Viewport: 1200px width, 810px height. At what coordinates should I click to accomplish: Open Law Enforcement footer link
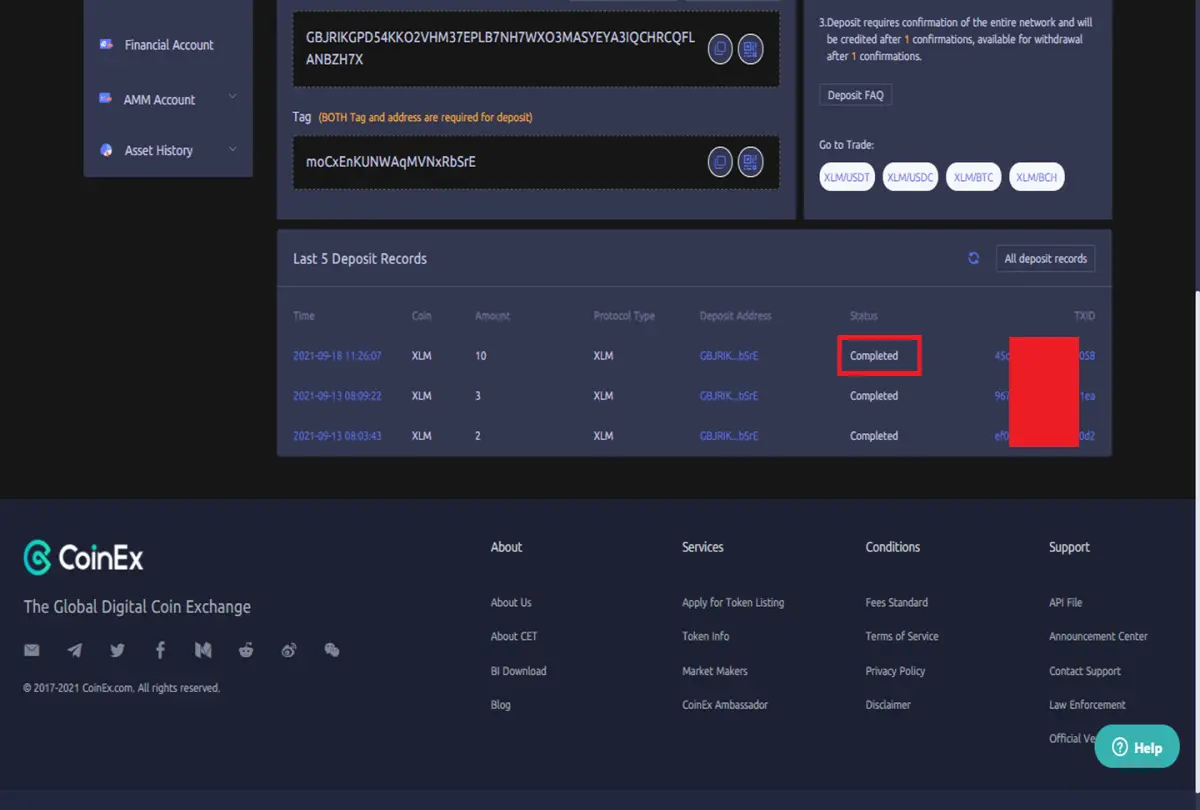tap(1087, 705)
